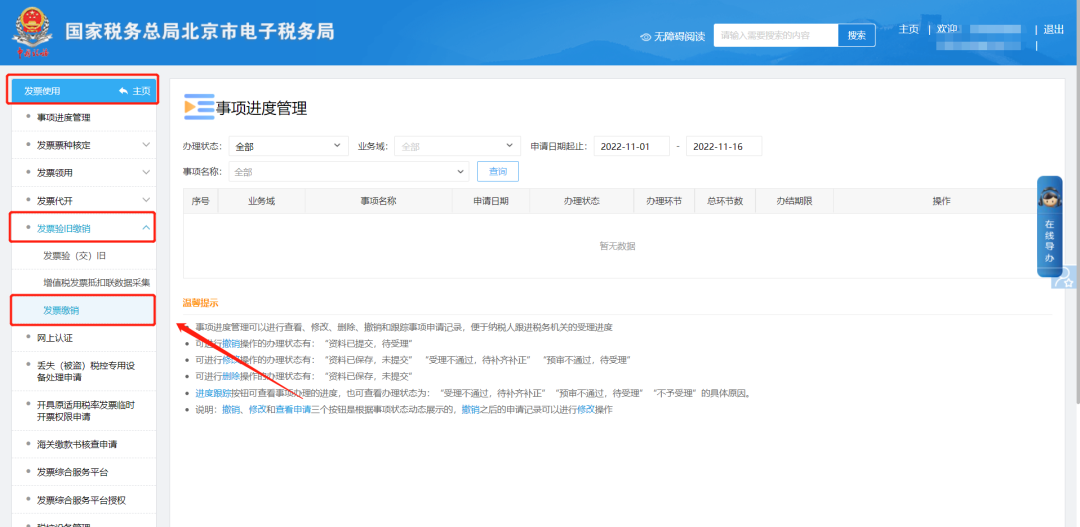Open the 业务域 dropdown
This screenshot has height=527, width=1080.
pyautogui.click(x=457, y=146)
